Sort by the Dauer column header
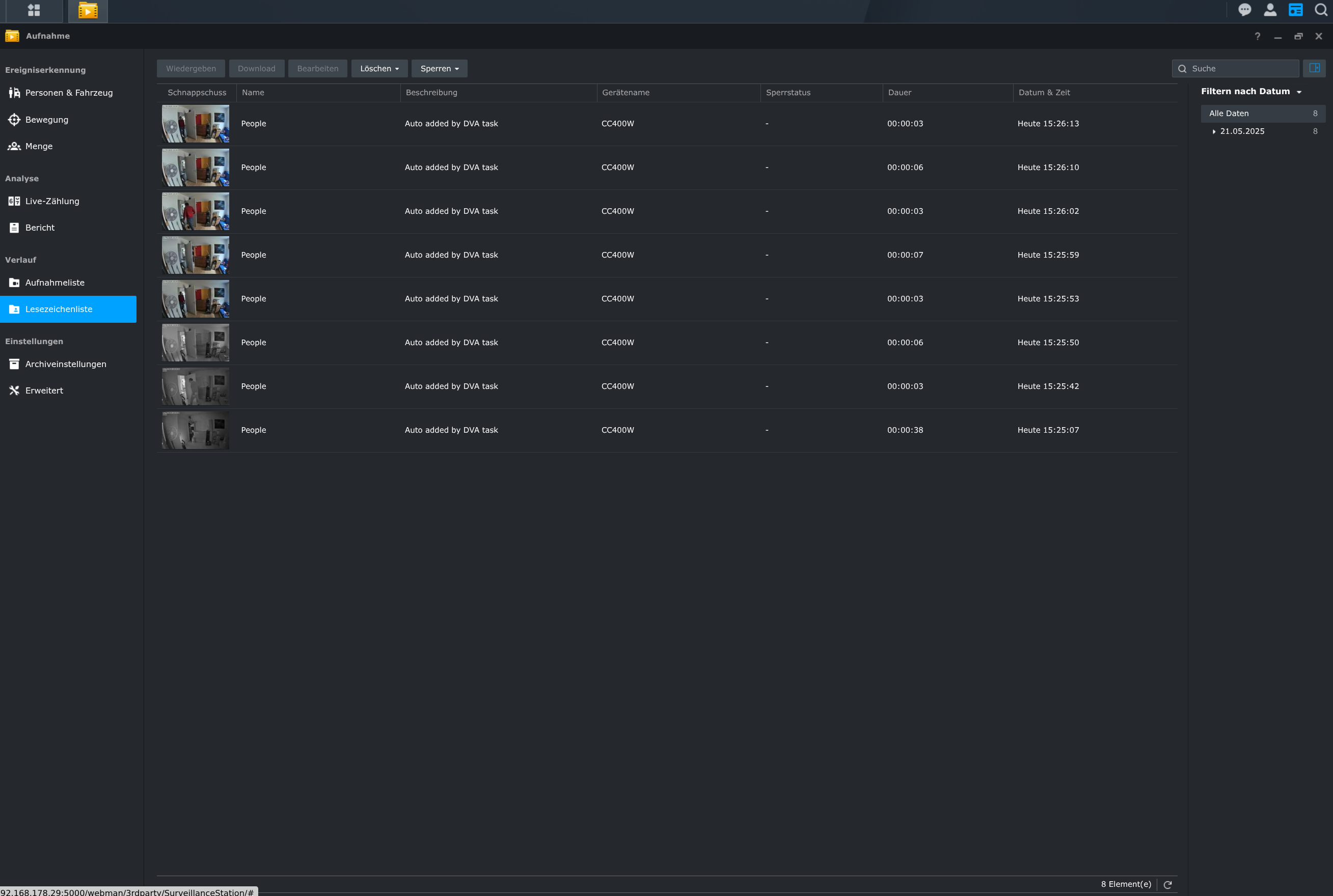1333x896 pixels. [900, 93]
